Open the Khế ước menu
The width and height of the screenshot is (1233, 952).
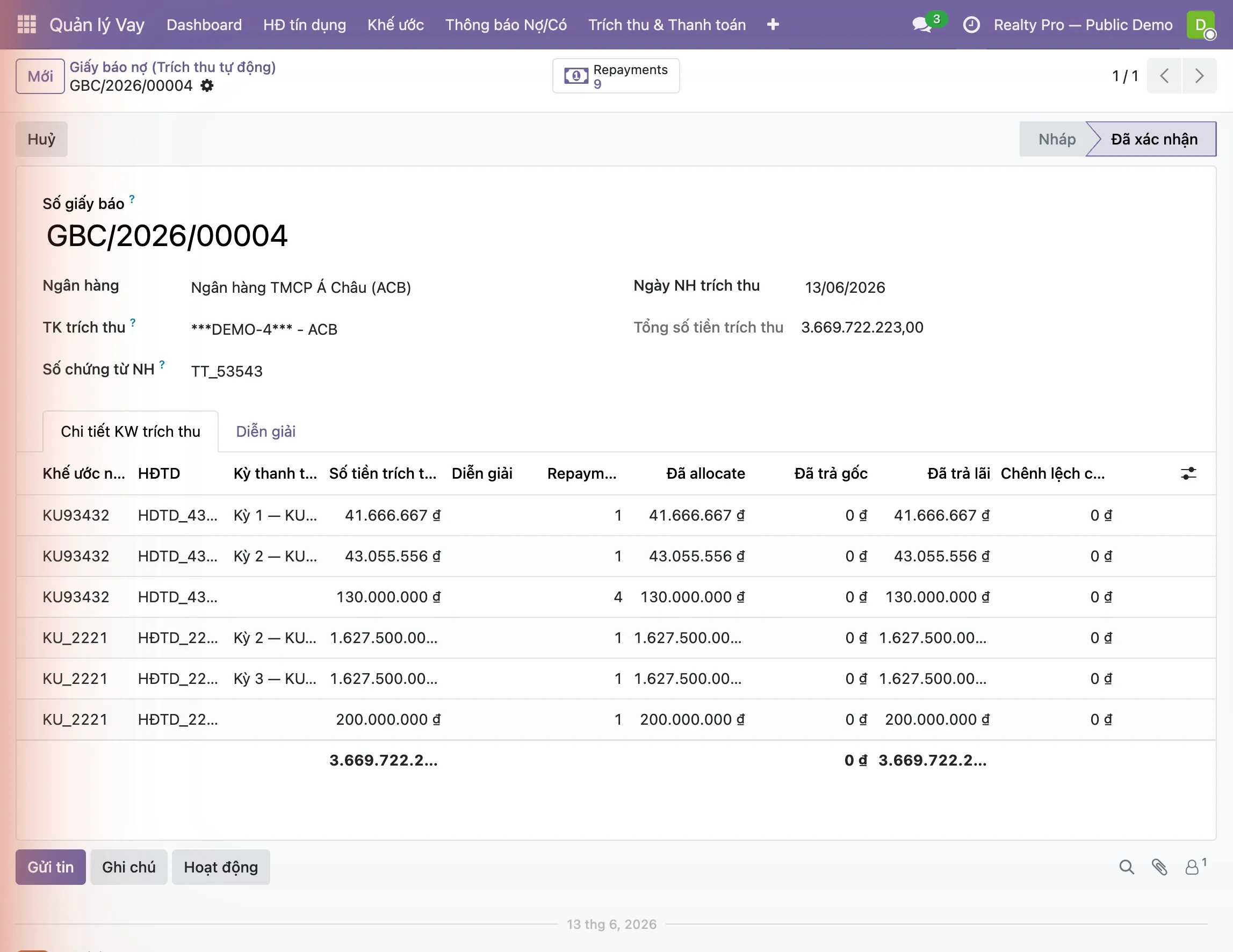point(395,25)
